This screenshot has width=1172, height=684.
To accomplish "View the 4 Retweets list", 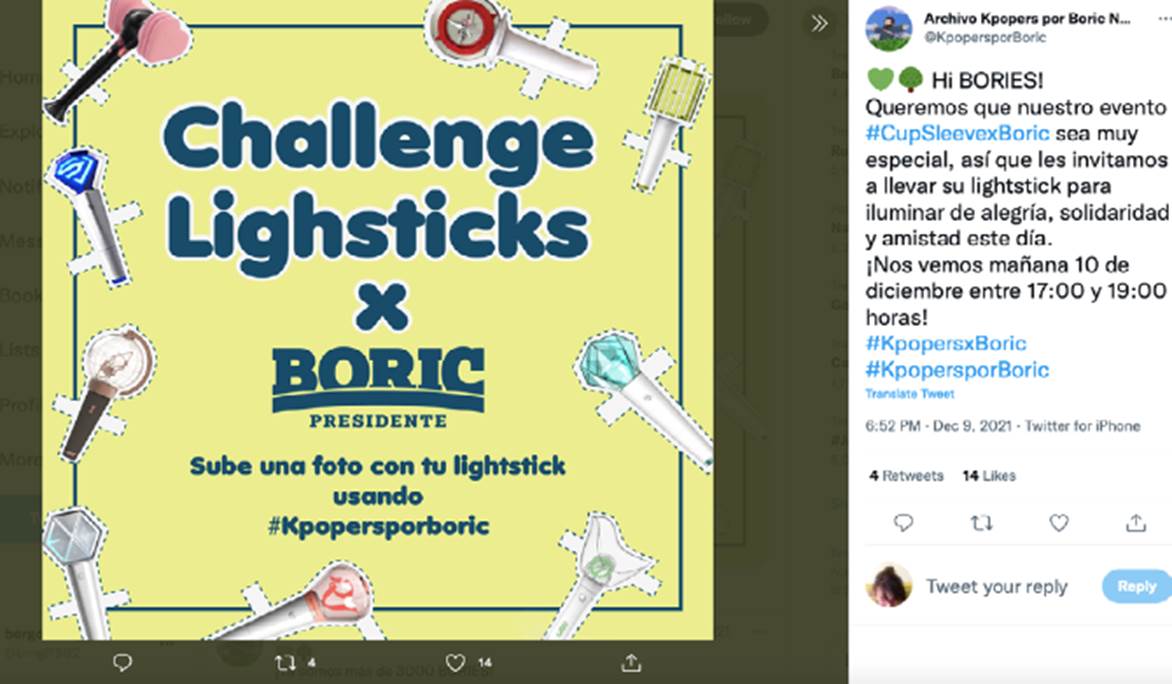I will tap(906, 475).
